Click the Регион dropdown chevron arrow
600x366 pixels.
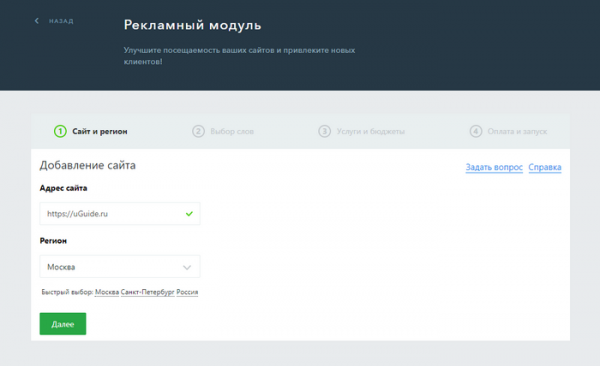pos(187,267)
